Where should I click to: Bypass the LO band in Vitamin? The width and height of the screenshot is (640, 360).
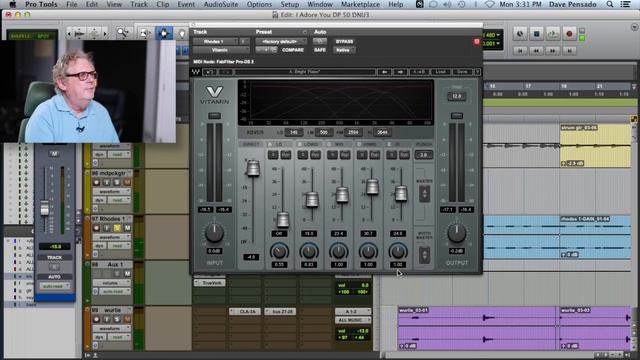click(x=285, y=155)
